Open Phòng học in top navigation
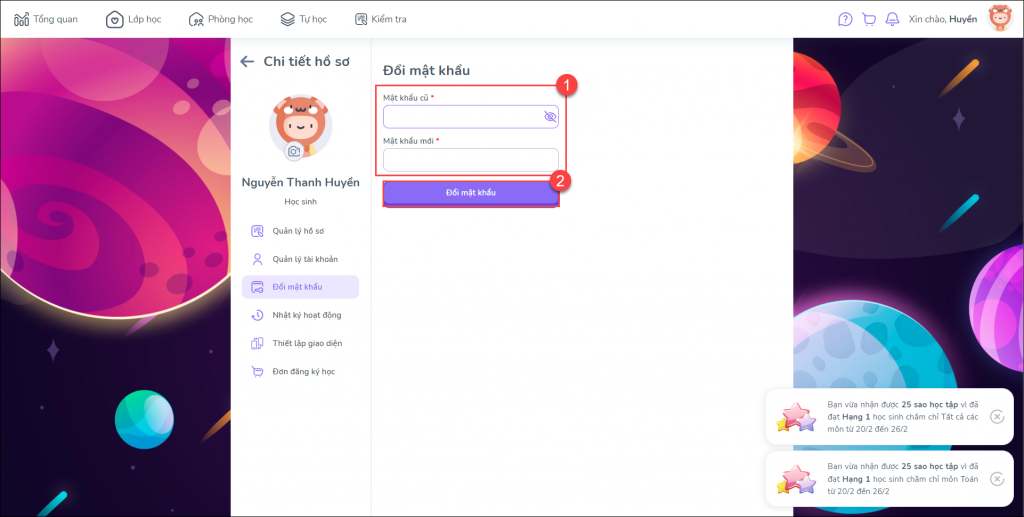The image size is (1024, 517). point(221,19)
